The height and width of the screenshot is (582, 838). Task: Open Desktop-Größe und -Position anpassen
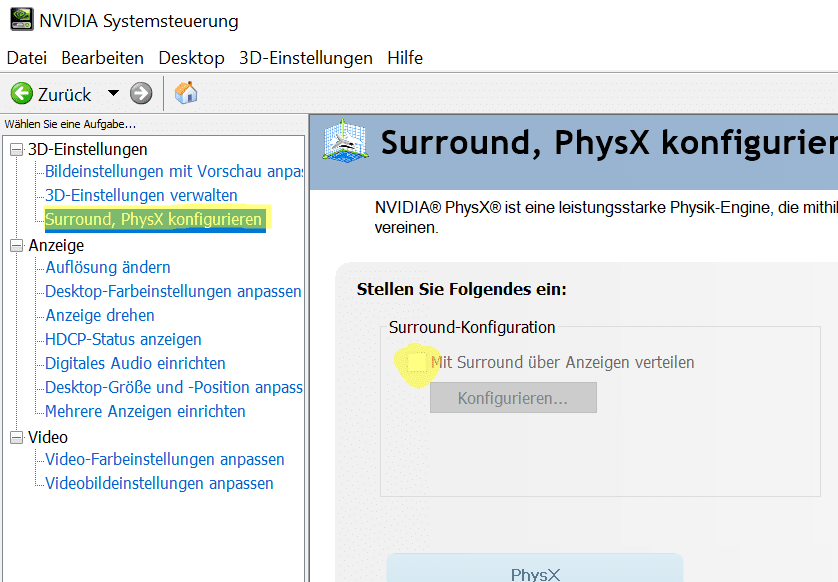[x=174, y=387]
